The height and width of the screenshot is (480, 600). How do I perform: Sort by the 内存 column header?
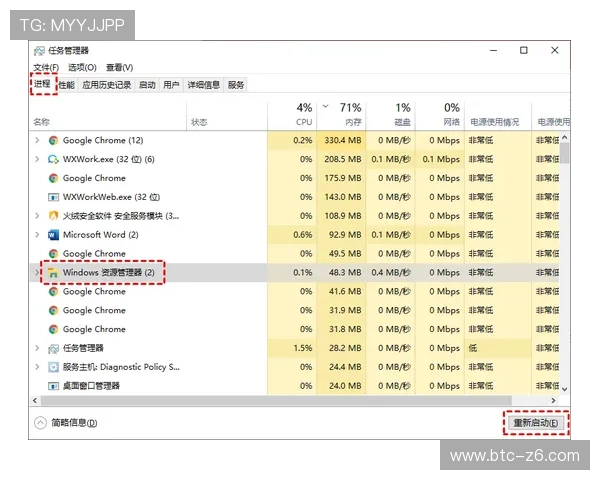pos(341,115)
